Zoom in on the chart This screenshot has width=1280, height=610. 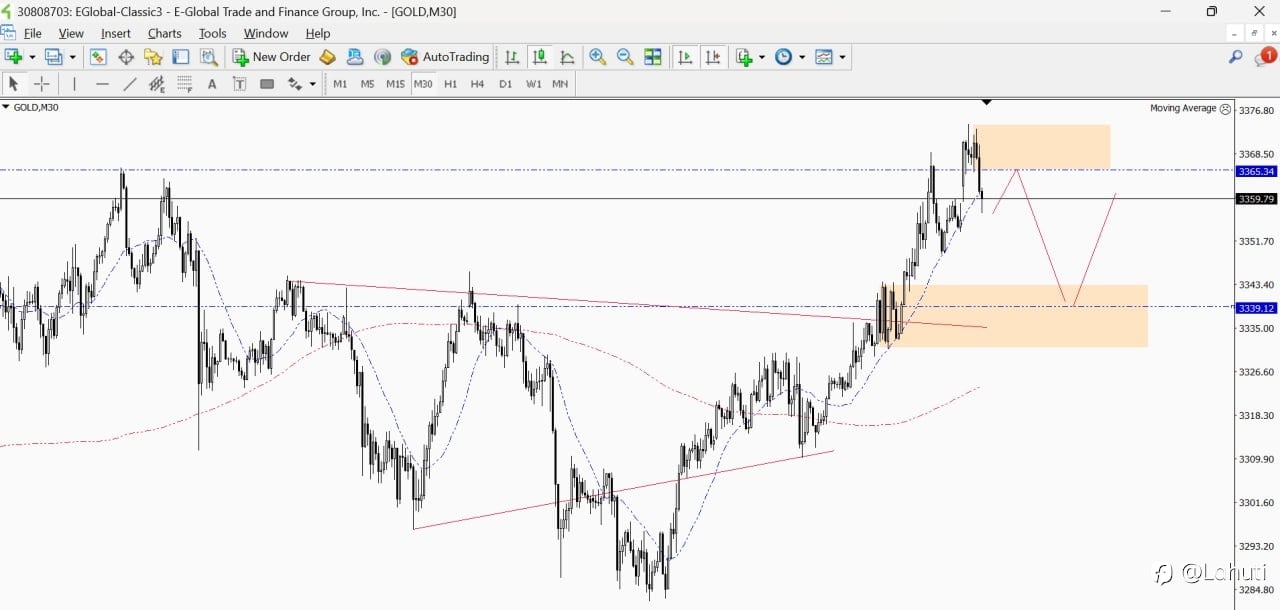point(598,57)
